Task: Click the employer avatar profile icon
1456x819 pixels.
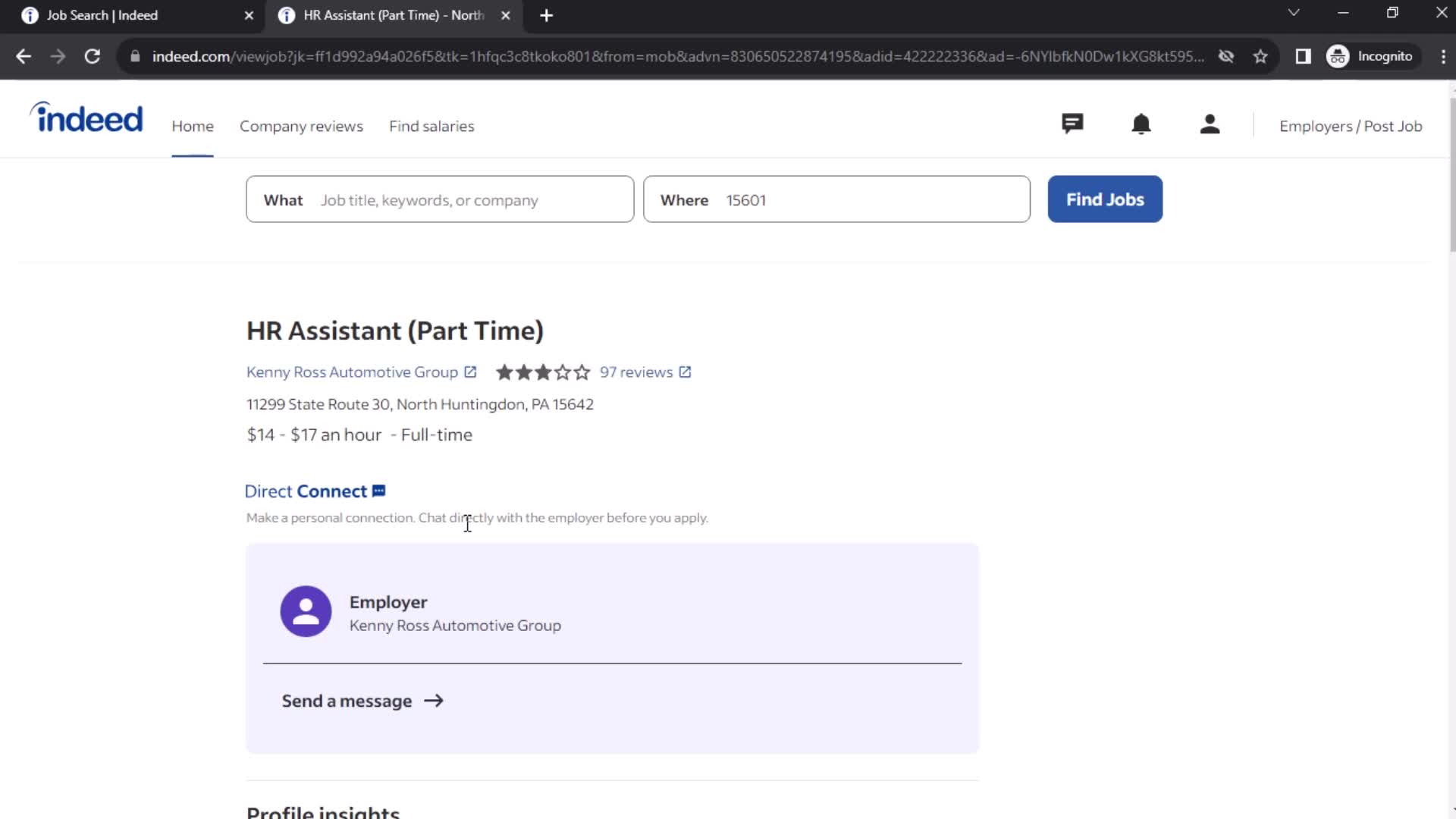Action: coord(305,611)
